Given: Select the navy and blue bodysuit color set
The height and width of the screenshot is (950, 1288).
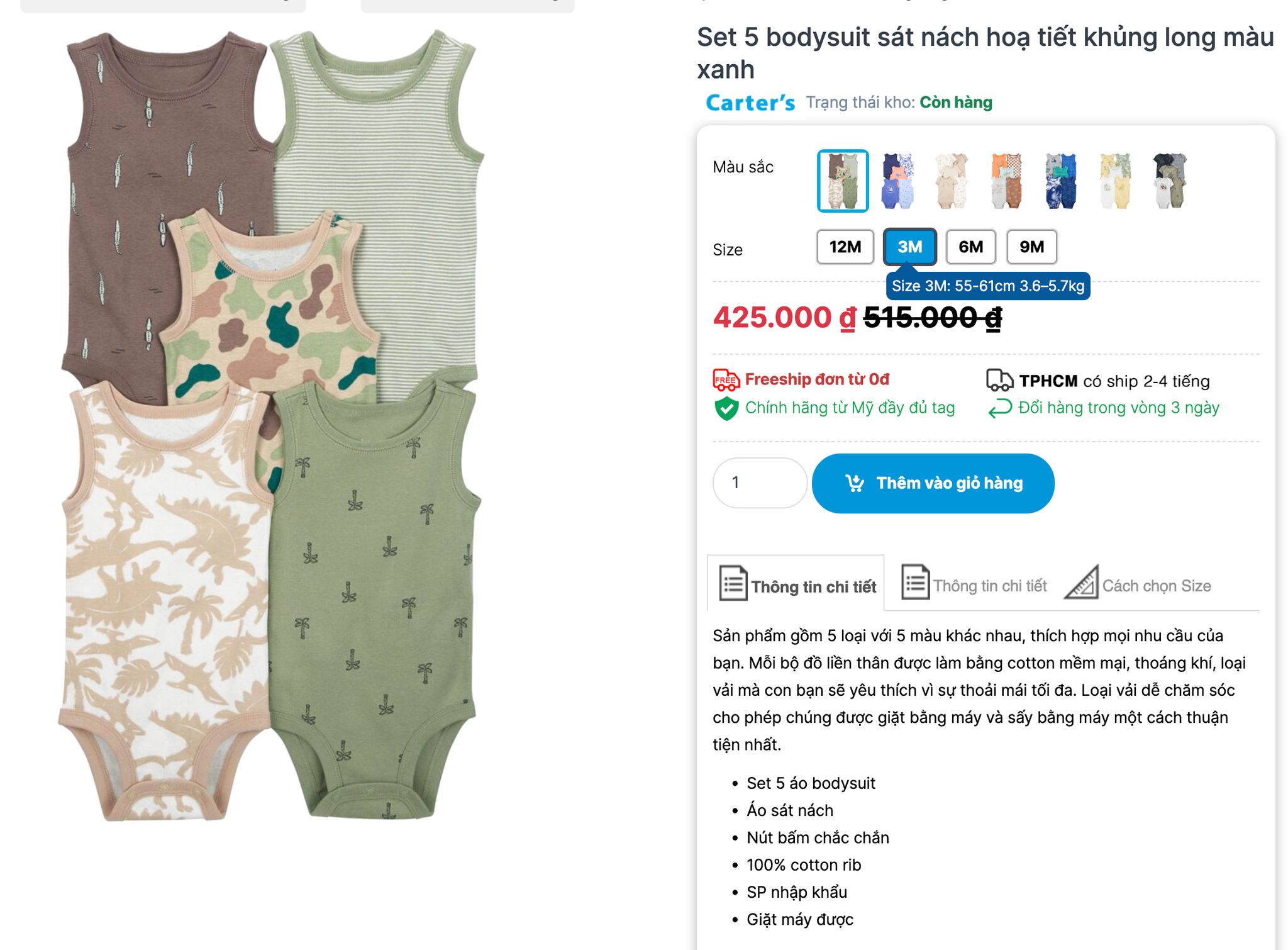Looking at the screenshot, I should pyautogui.click(x=897, y=181).
